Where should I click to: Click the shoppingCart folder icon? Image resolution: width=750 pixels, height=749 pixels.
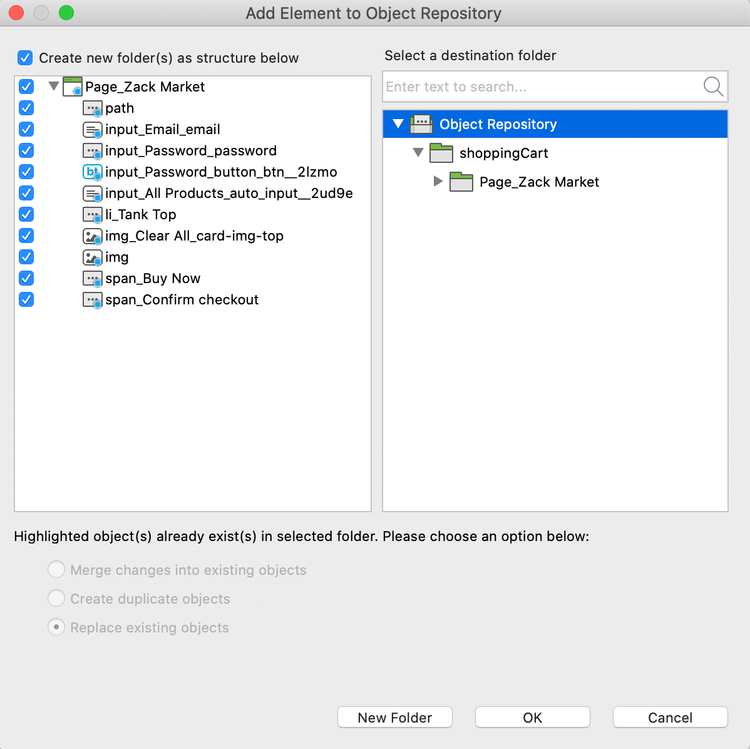pyautogui.click(x=441, y=153)
